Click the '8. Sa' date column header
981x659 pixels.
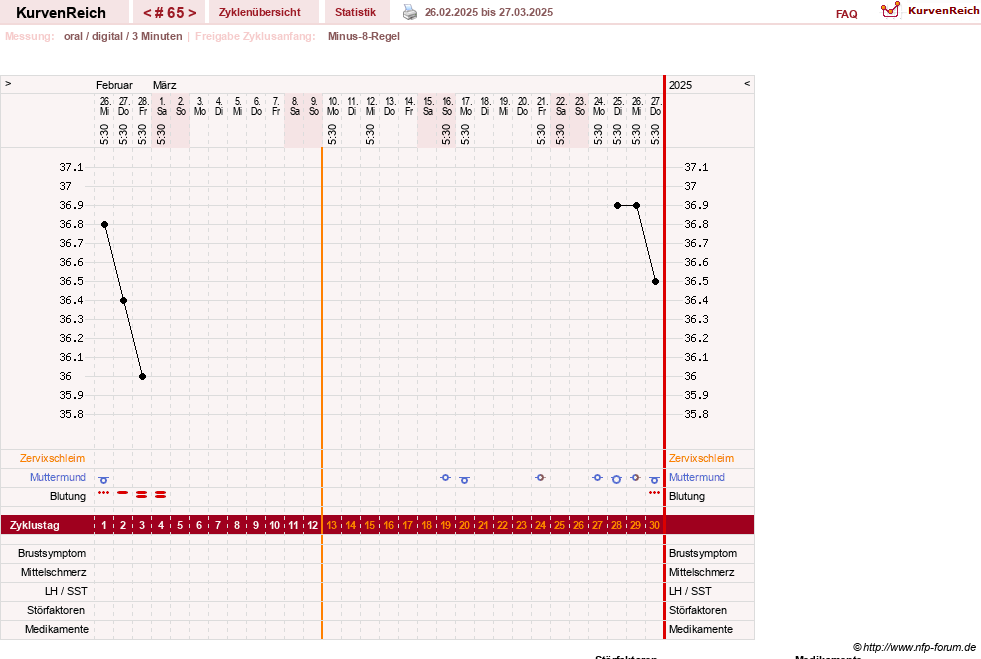(295, 106)
